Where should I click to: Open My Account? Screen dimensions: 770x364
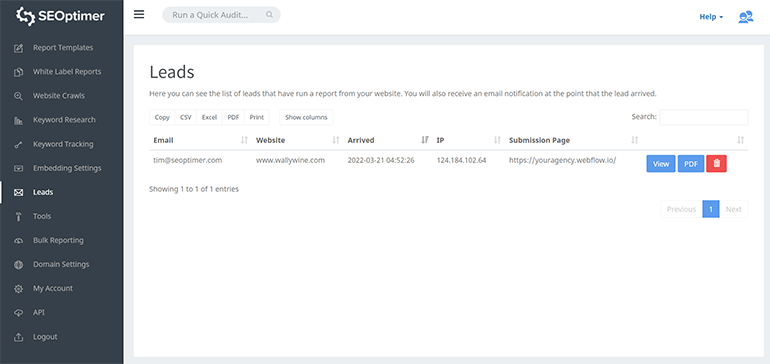tap(53, 288)
